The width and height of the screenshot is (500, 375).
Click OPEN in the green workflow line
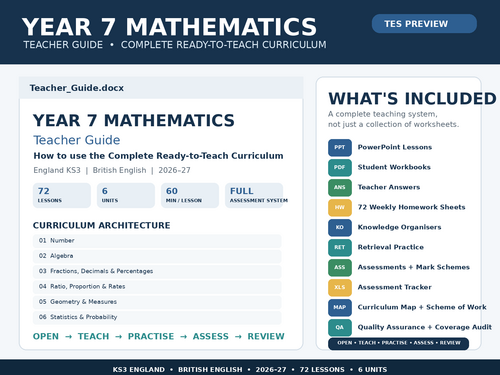point(46,336)
